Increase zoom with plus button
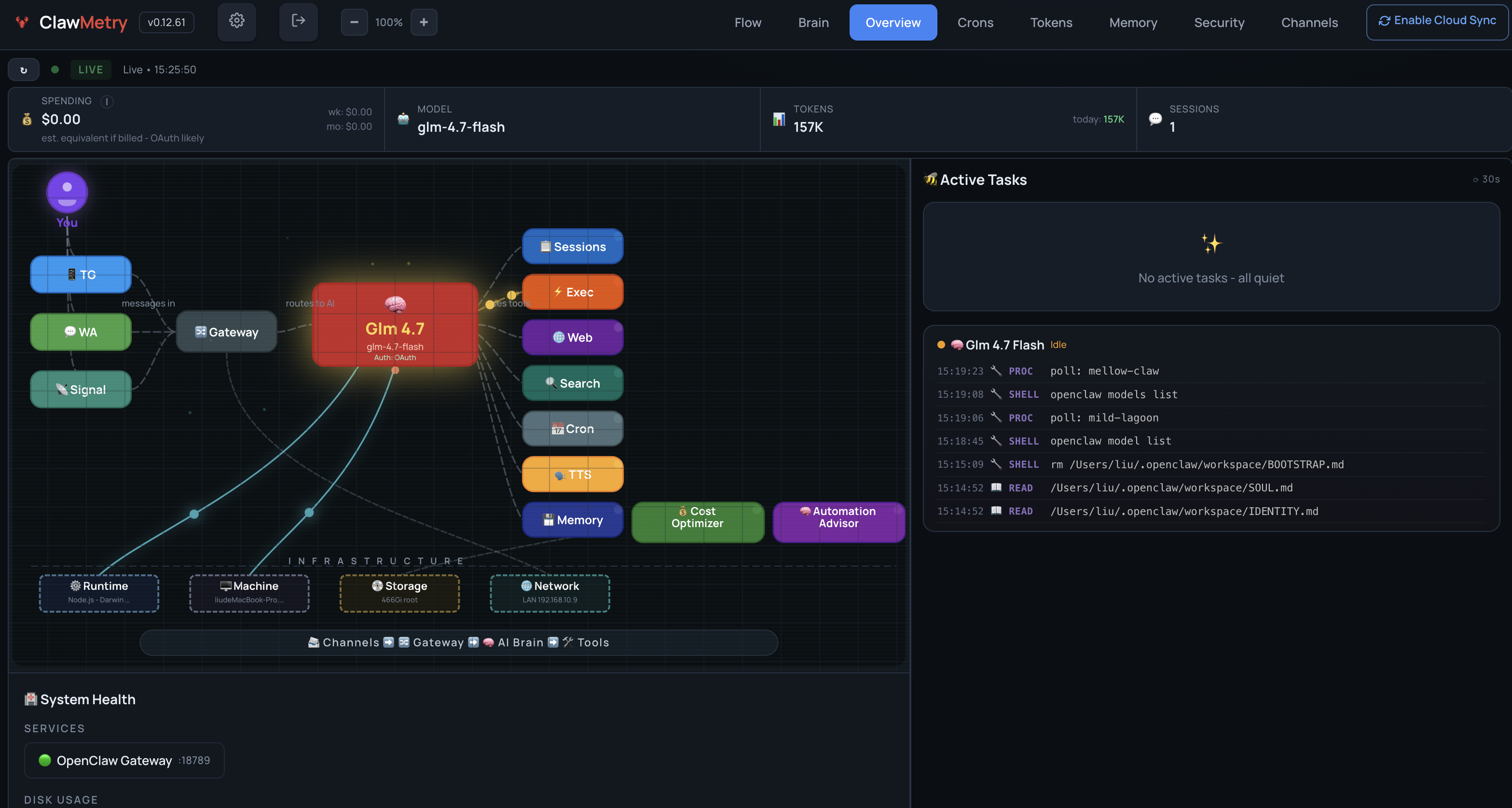 (424, 22)
